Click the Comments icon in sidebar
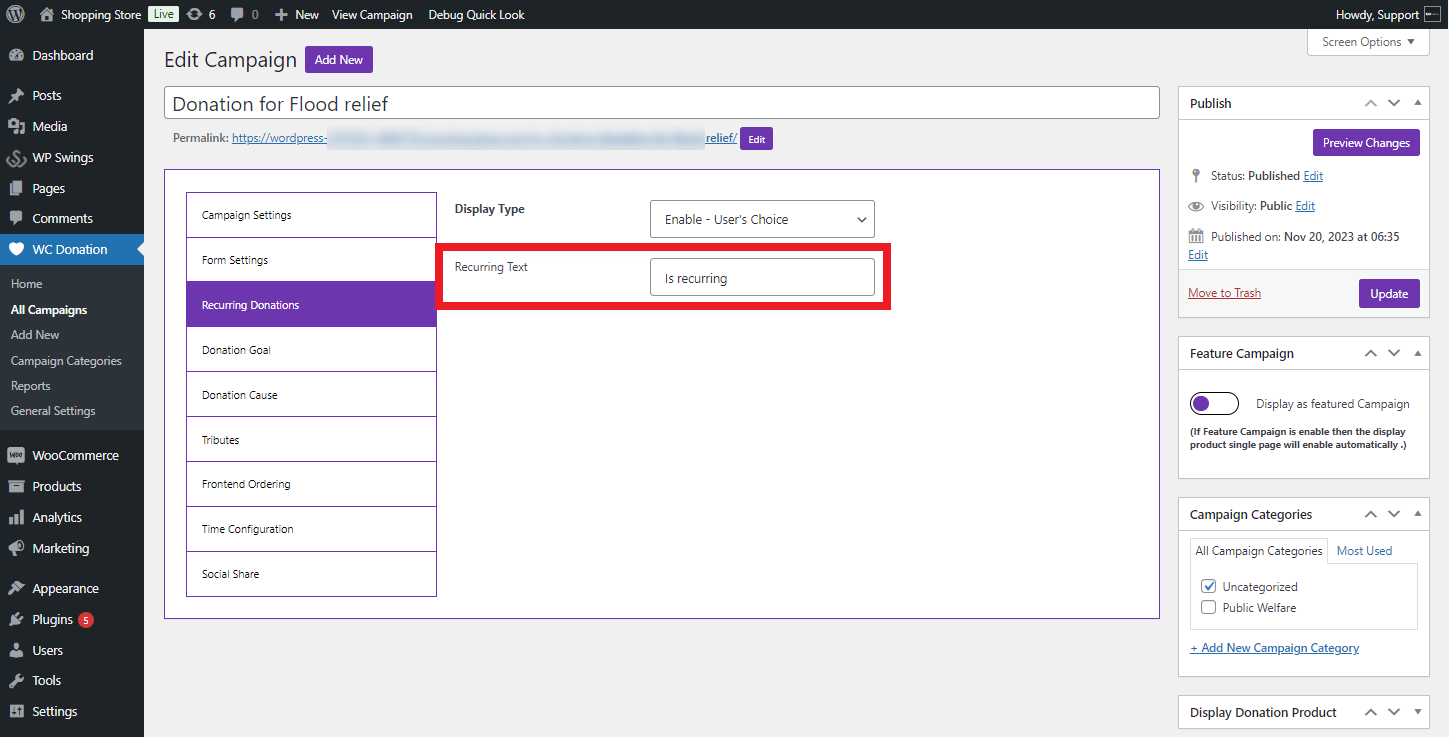Viewport: 1449px width, 737px height. (16, 219)
